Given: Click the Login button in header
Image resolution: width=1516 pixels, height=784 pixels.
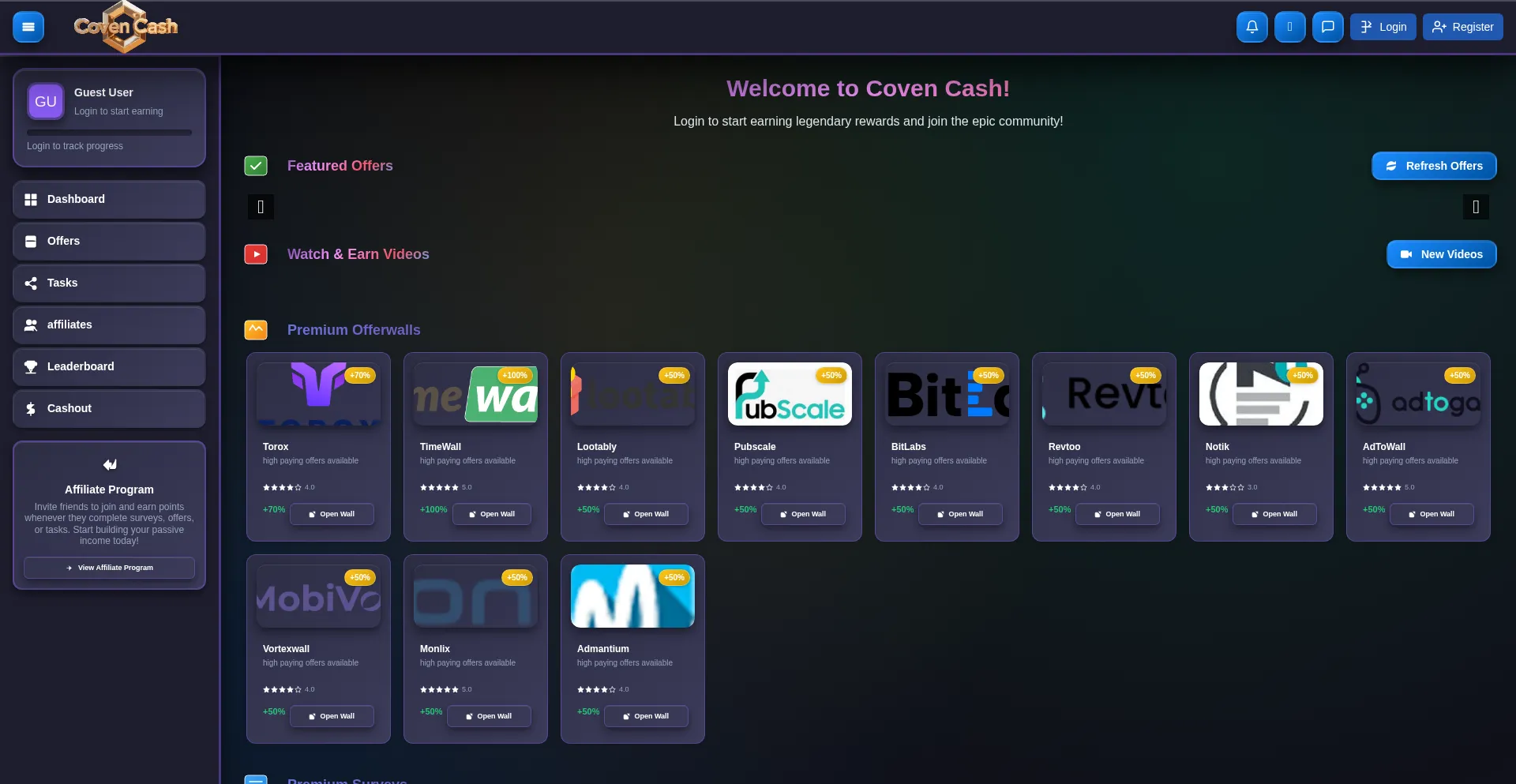Looking at the screenshot, I should [1383, 27].
